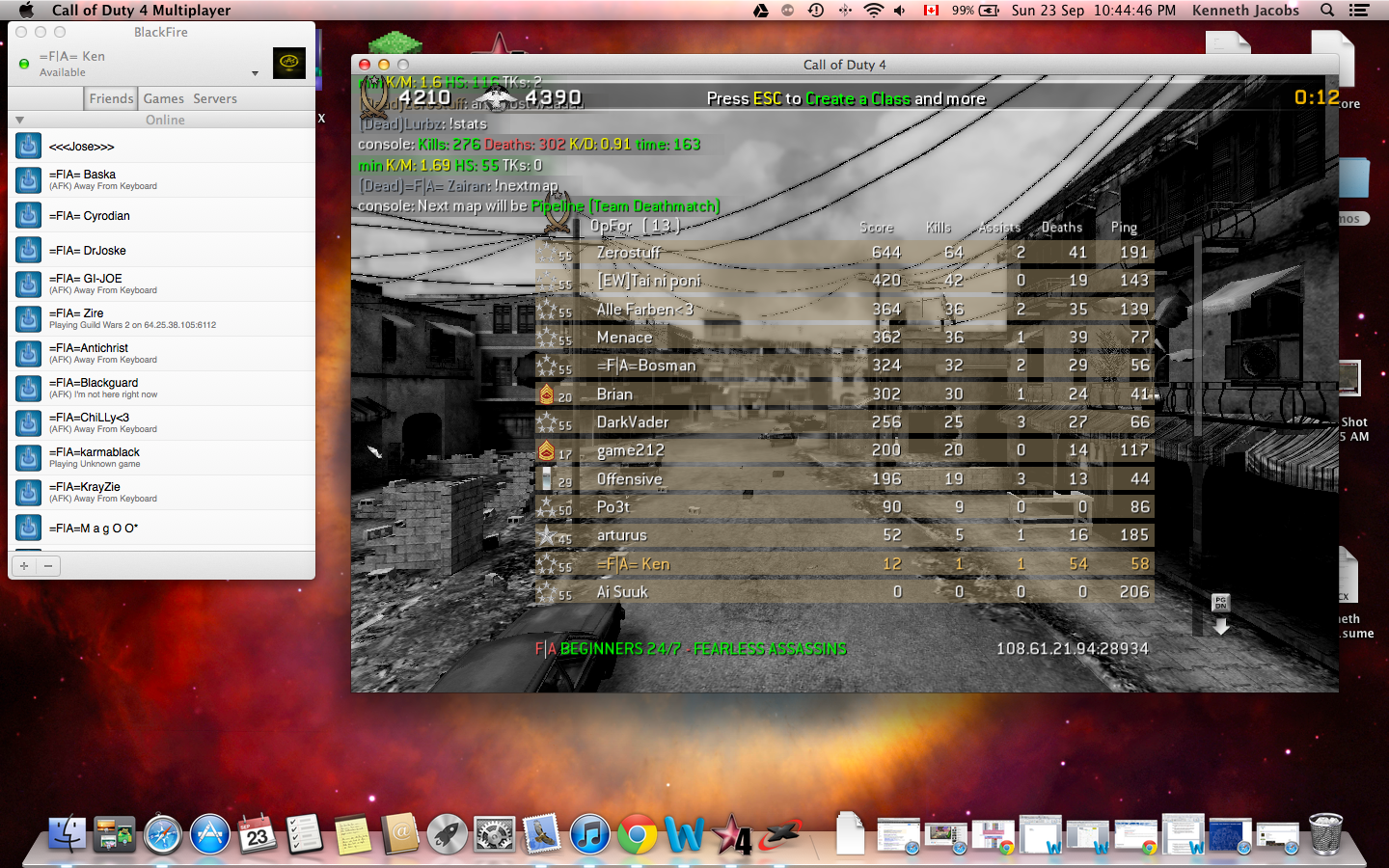The image size is (1389, 868).
Task: Open Canadian flag input menu
Action: click(931, 11)
